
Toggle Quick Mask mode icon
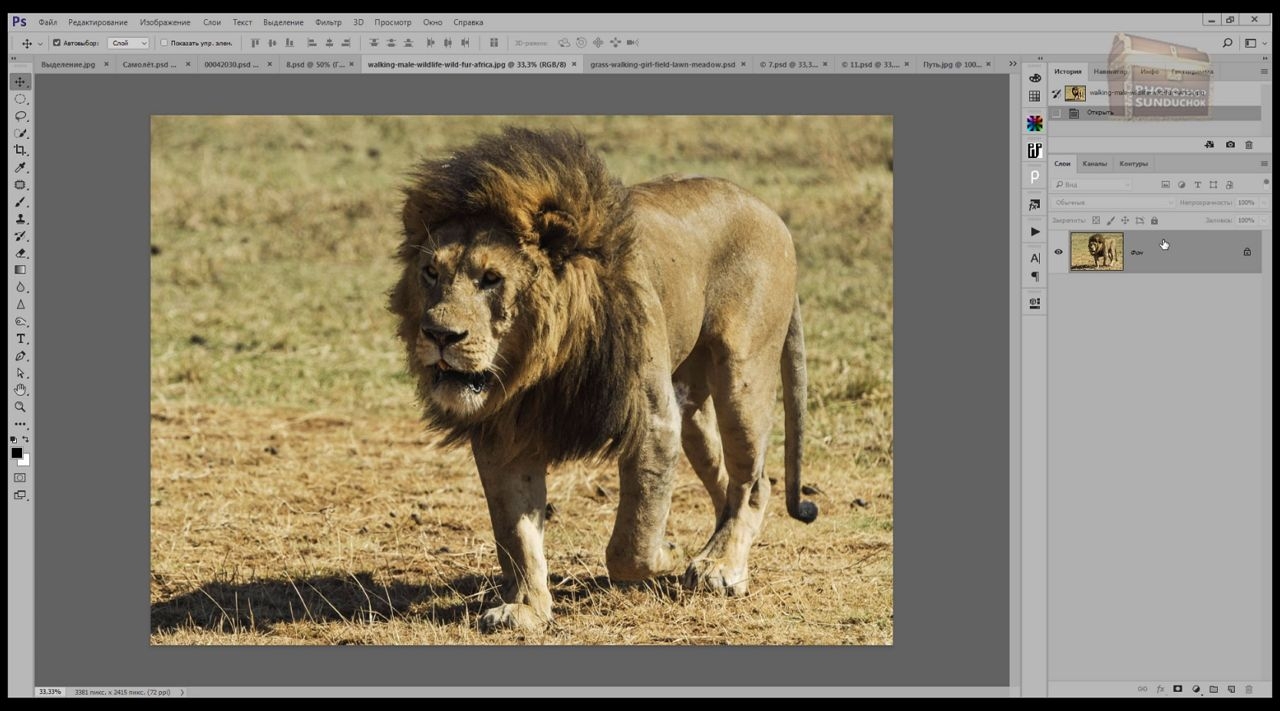point(20,478)
